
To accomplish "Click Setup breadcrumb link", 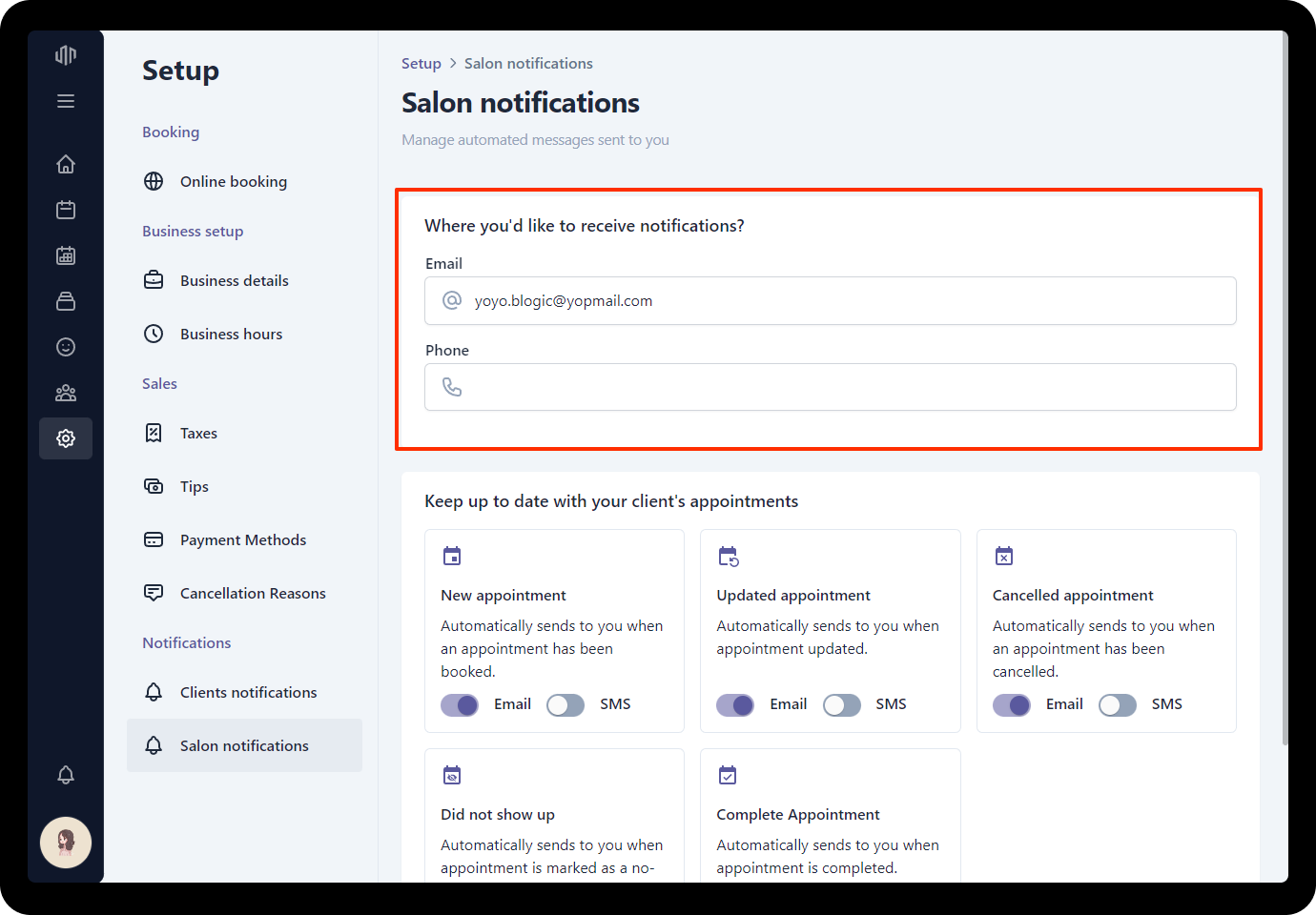I will (x=421, y=64).
